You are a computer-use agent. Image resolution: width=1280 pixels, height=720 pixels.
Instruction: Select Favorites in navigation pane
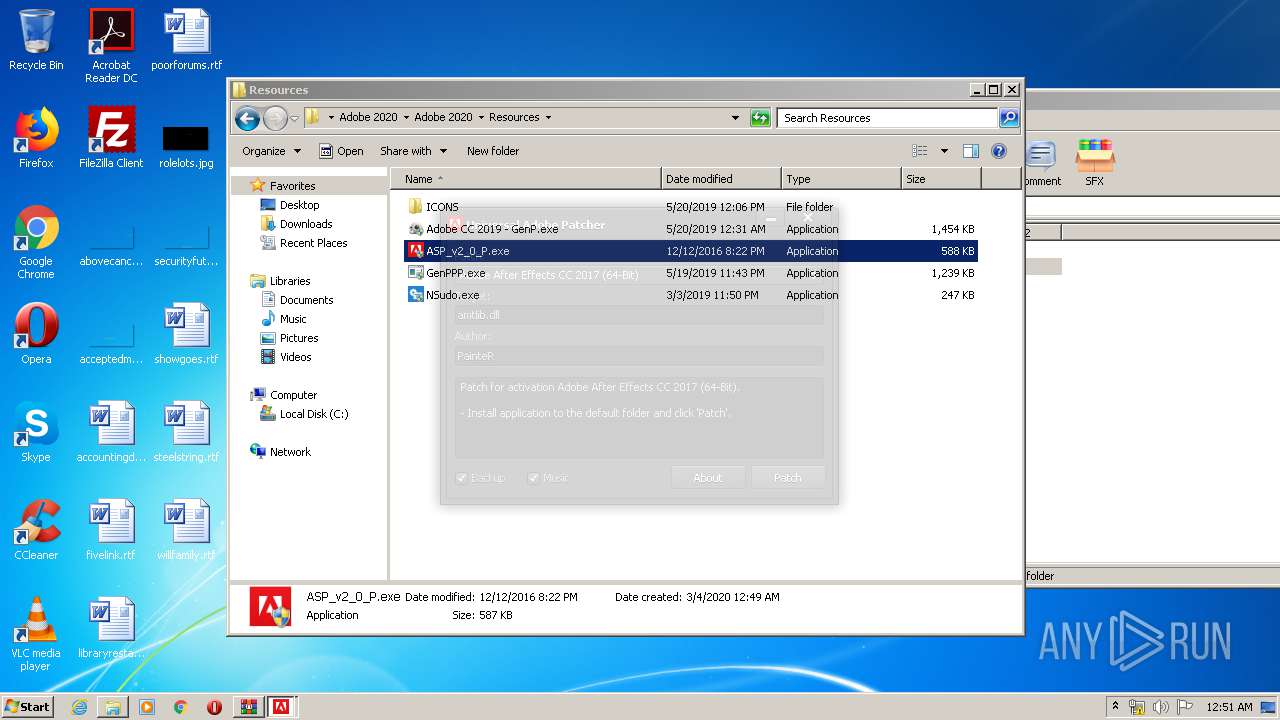click(292, 186)
